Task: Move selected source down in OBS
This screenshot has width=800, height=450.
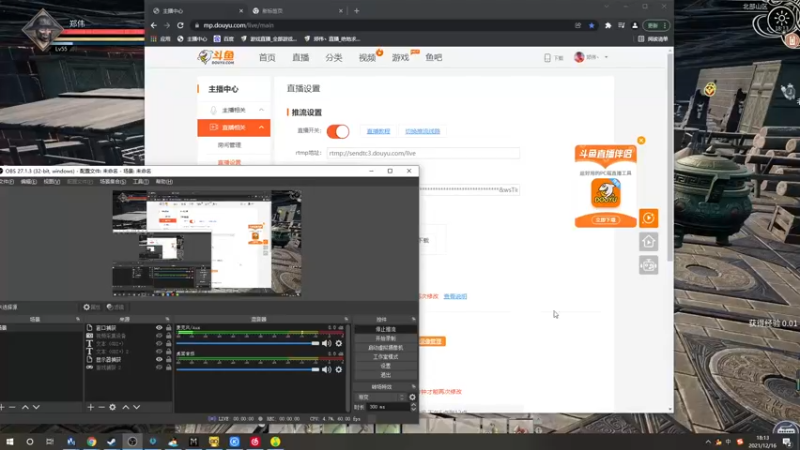Action: (137, 407)
